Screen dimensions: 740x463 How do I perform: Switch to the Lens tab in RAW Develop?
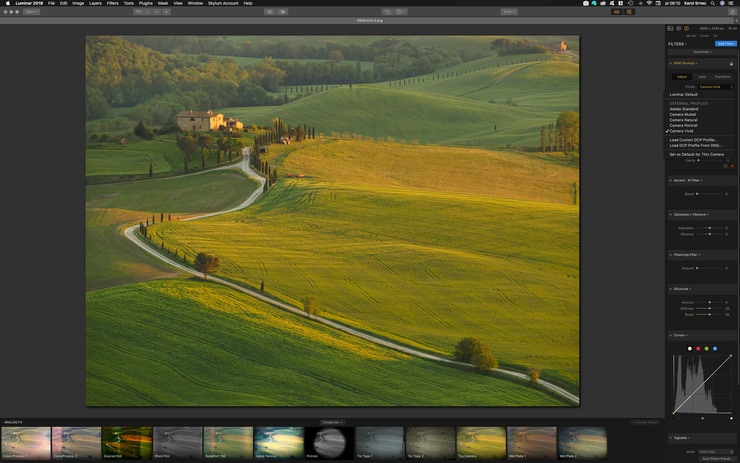(702, 76)
